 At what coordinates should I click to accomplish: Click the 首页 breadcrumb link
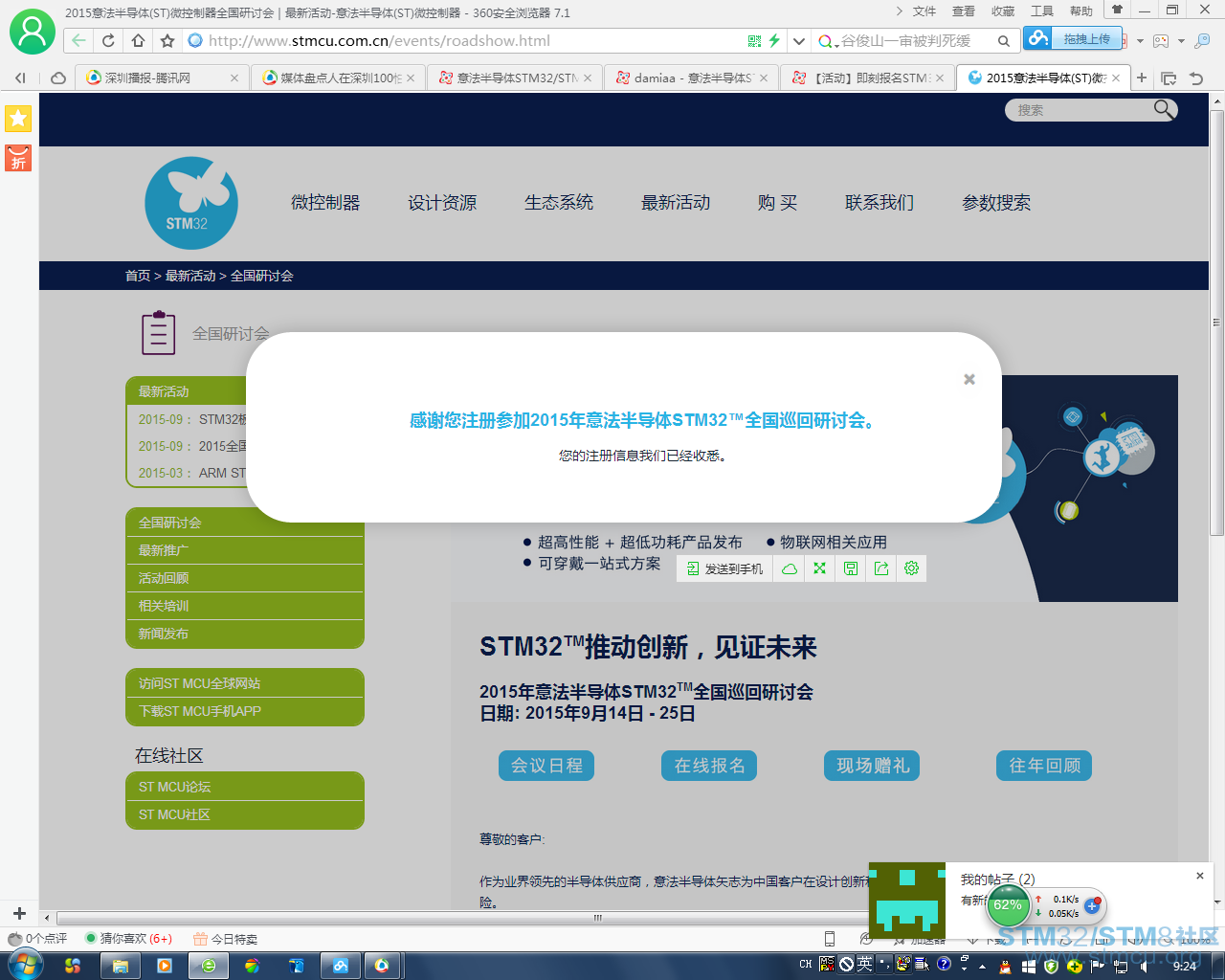(x=138, y=276)
